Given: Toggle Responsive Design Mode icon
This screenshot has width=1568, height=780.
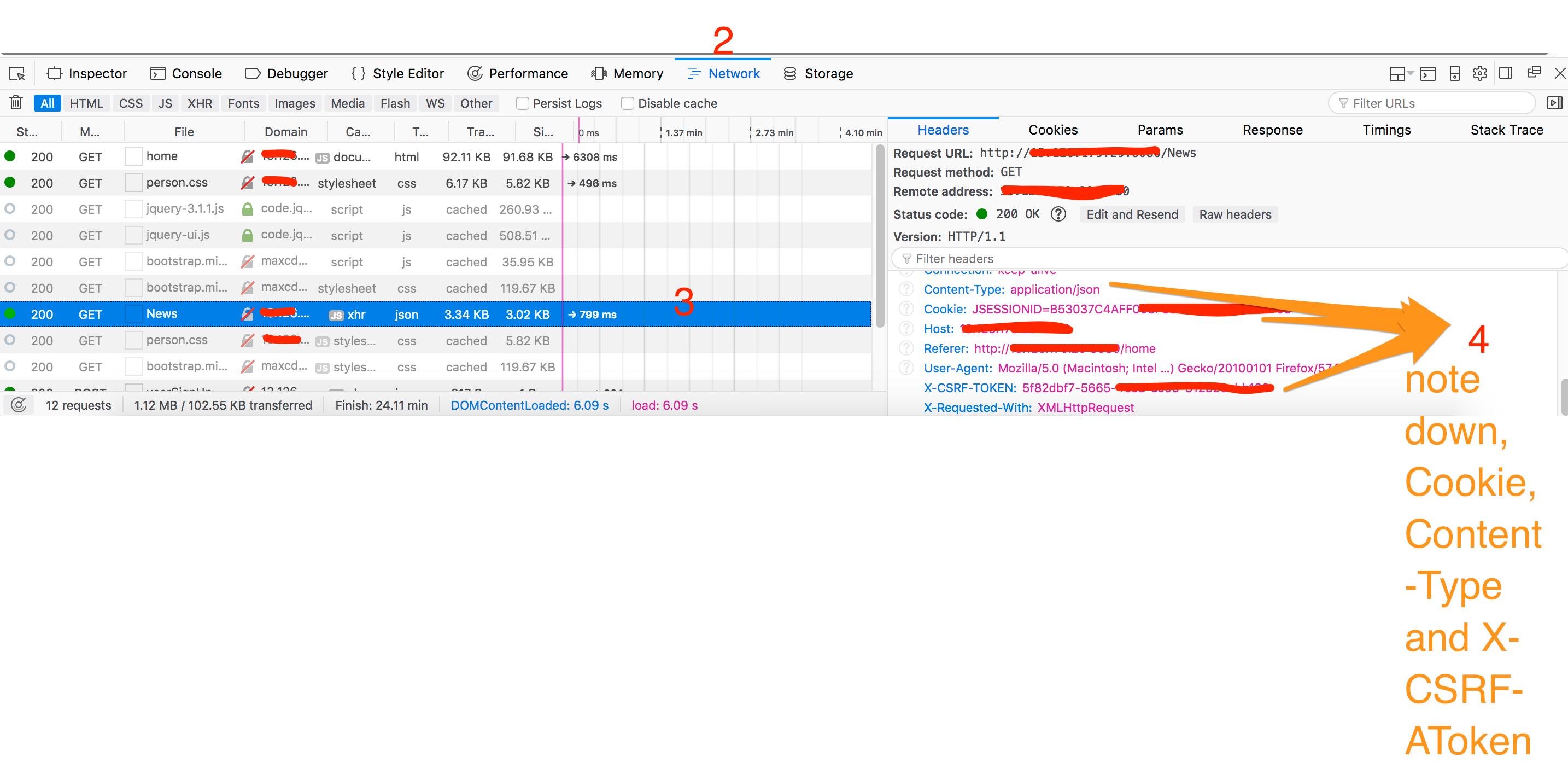Looking at the screenshot, I should click(x=1455, y=74).
